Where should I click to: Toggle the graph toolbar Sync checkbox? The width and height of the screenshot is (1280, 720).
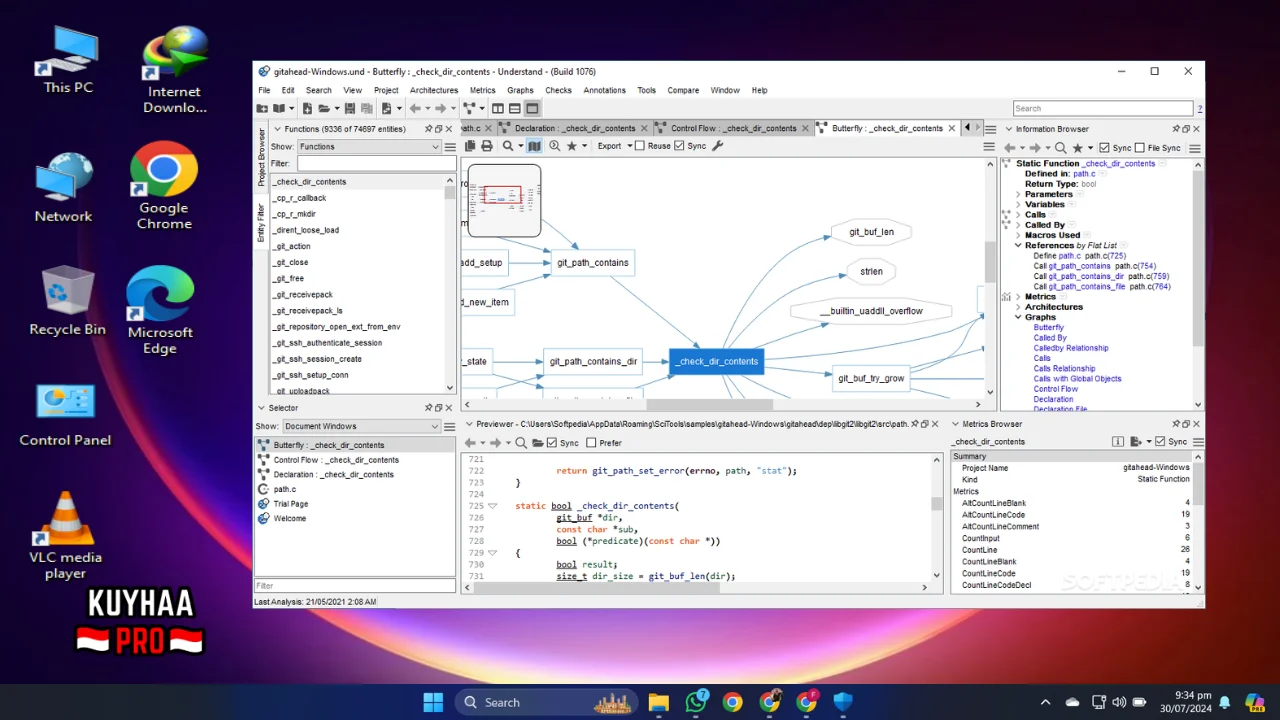tap(679, 146)
